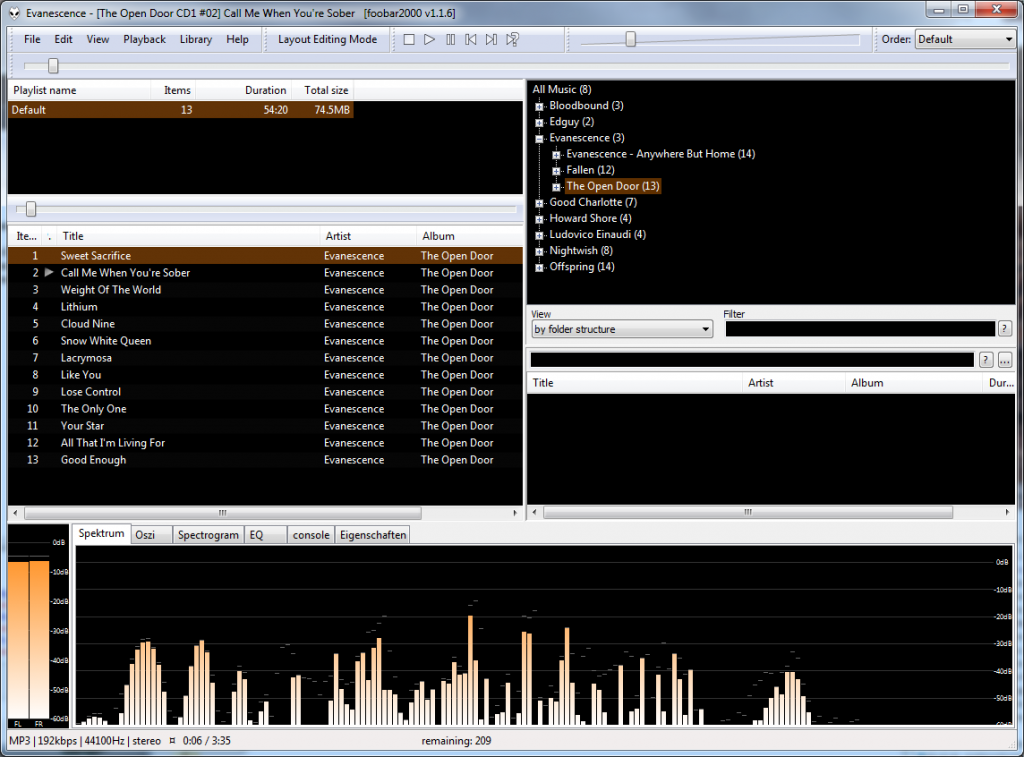Expand Evanescence - Anywhere But Home node
This screenshot has height=757, width=1024.
(556, 155)
